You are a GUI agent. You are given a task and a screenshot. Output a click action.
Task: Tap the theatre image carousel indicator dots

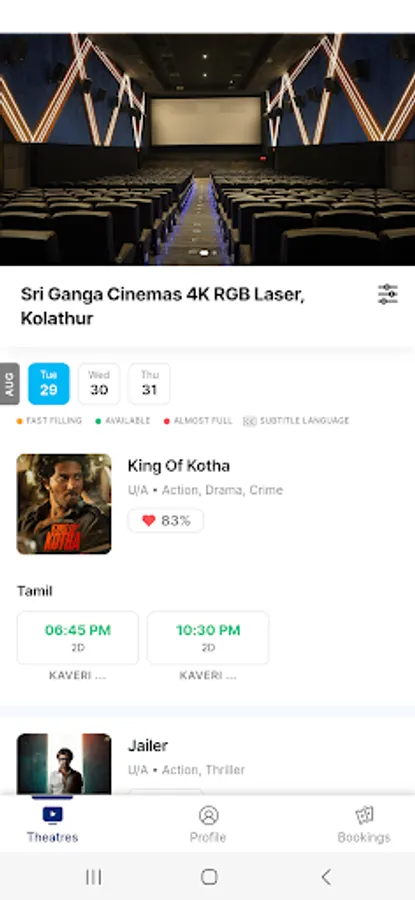pos(203,253)
